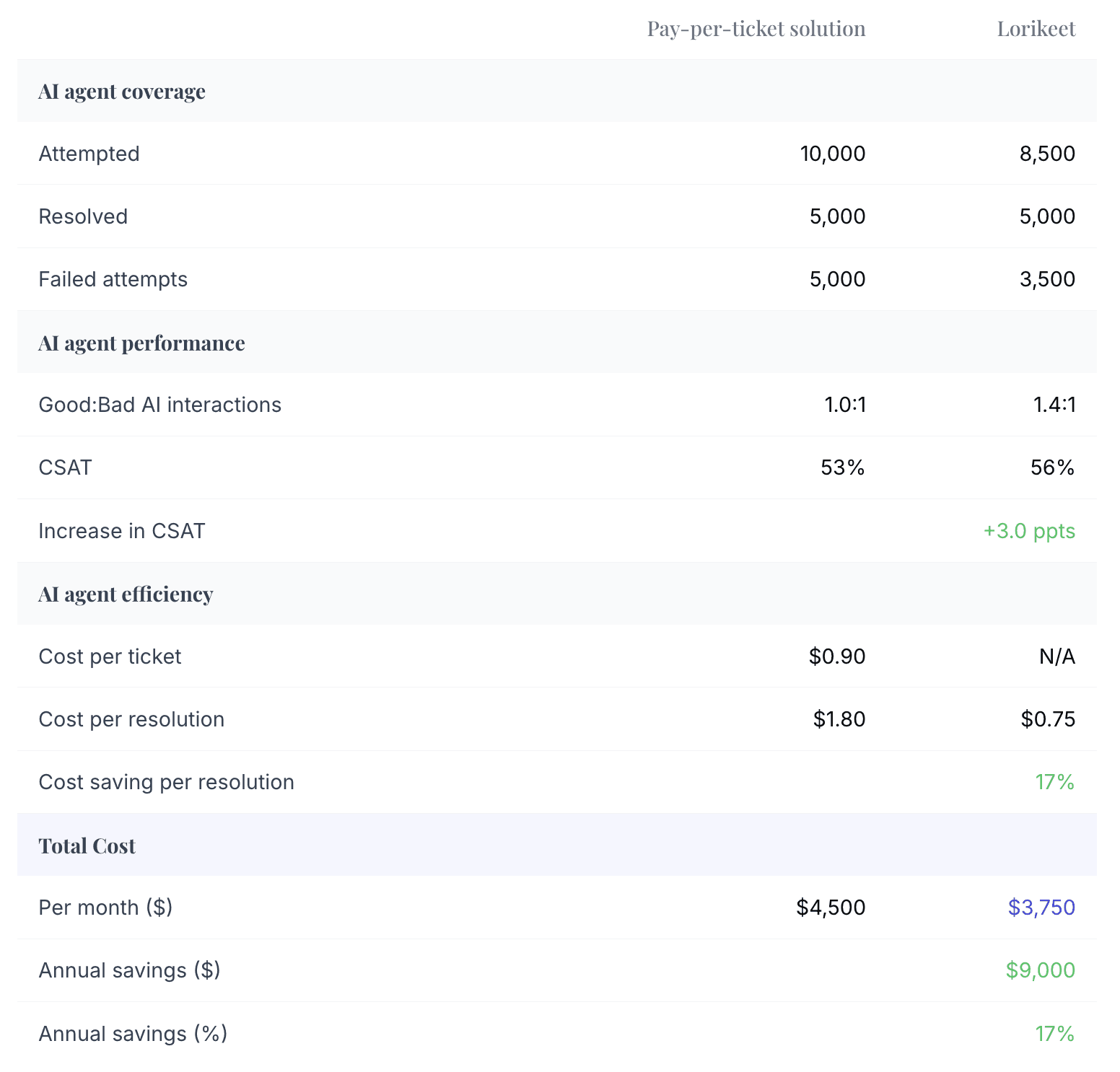The width and height of the screenshot is (1120, 1072).
Task: Click the Good:Bad AI interactions label
Action: 159,405
